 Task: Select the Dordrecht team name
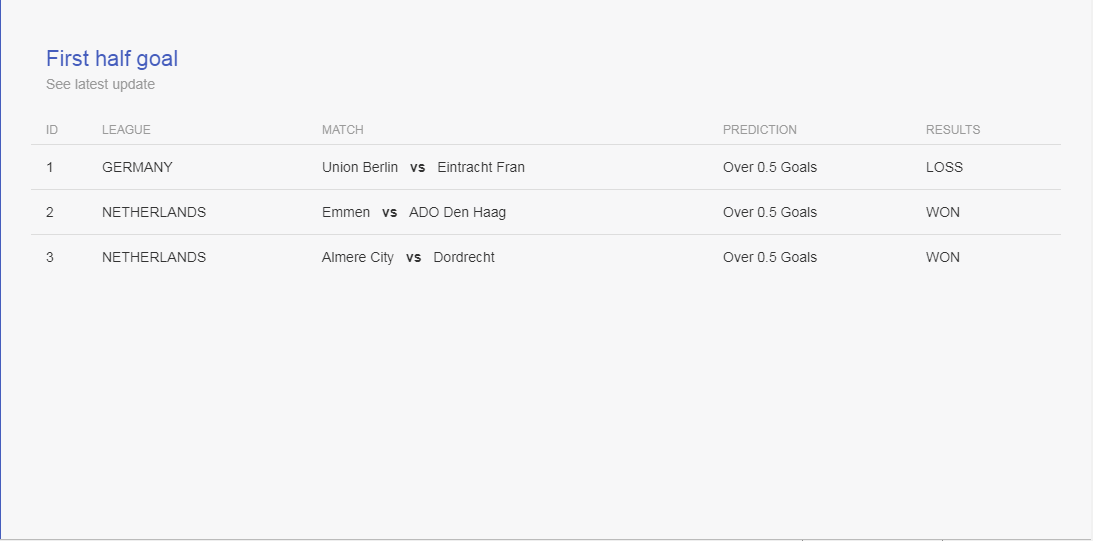[x=464, y=257]
